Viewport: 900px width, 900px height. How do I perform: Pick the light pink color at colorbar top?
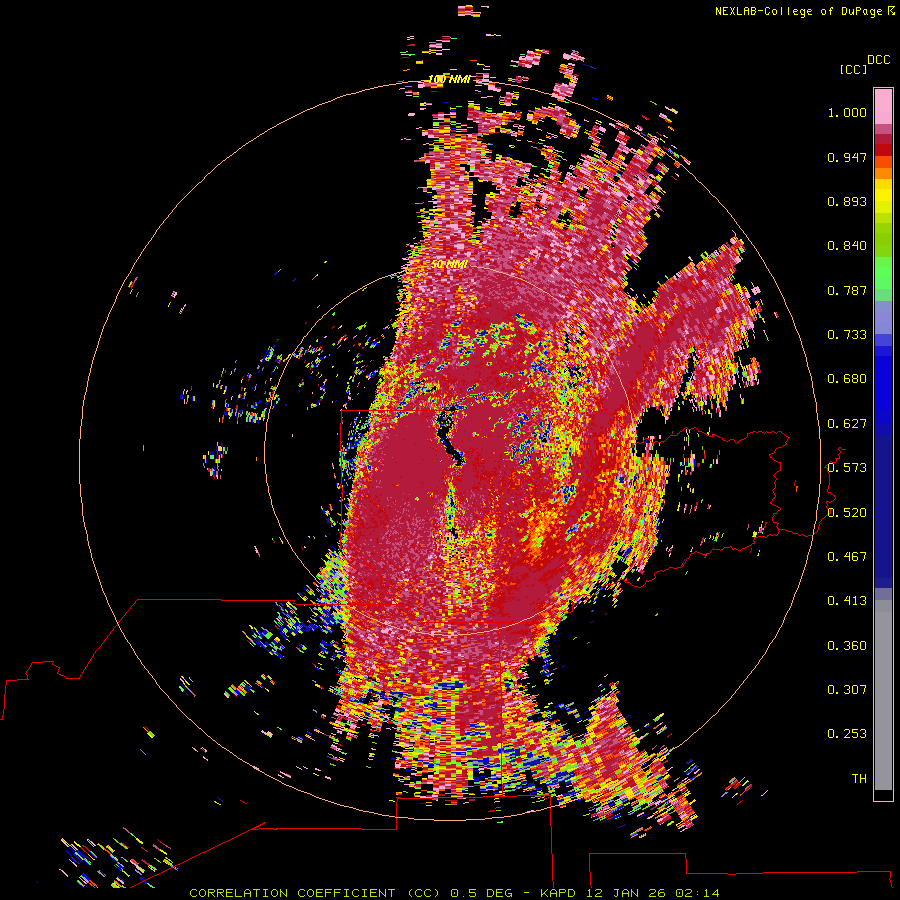tap(883, 107)
